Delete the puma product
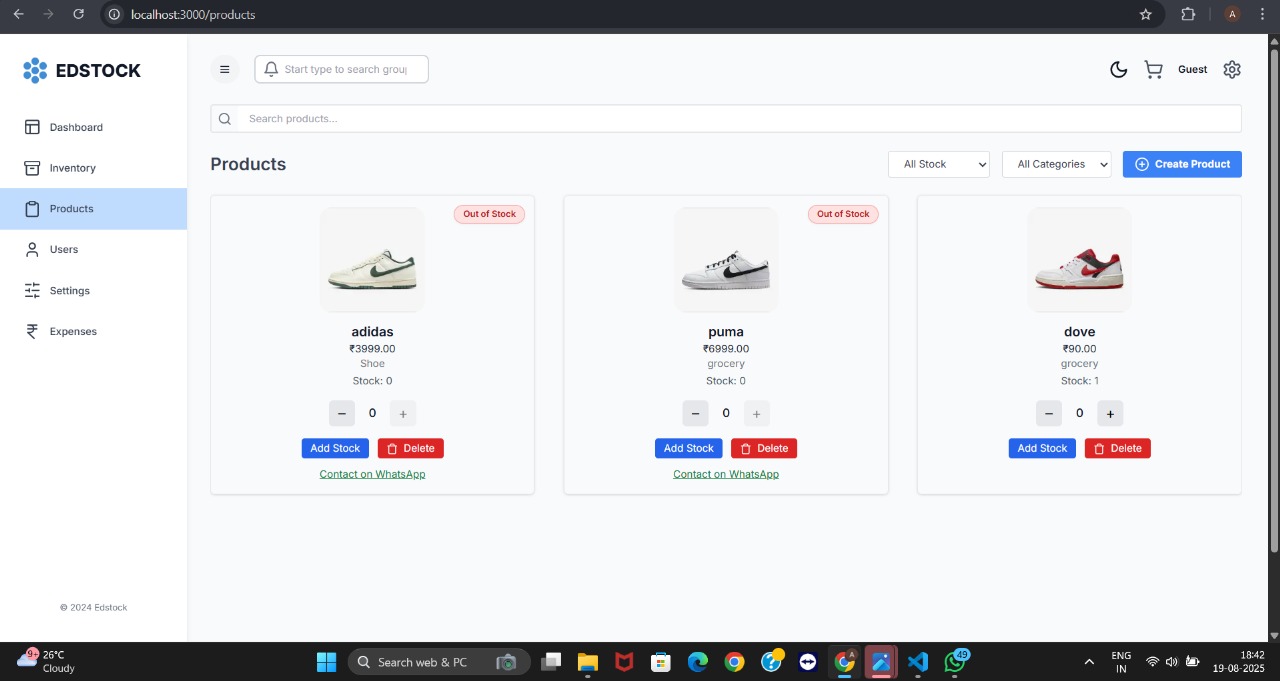 pyautogui.click(x=764, y=448)
